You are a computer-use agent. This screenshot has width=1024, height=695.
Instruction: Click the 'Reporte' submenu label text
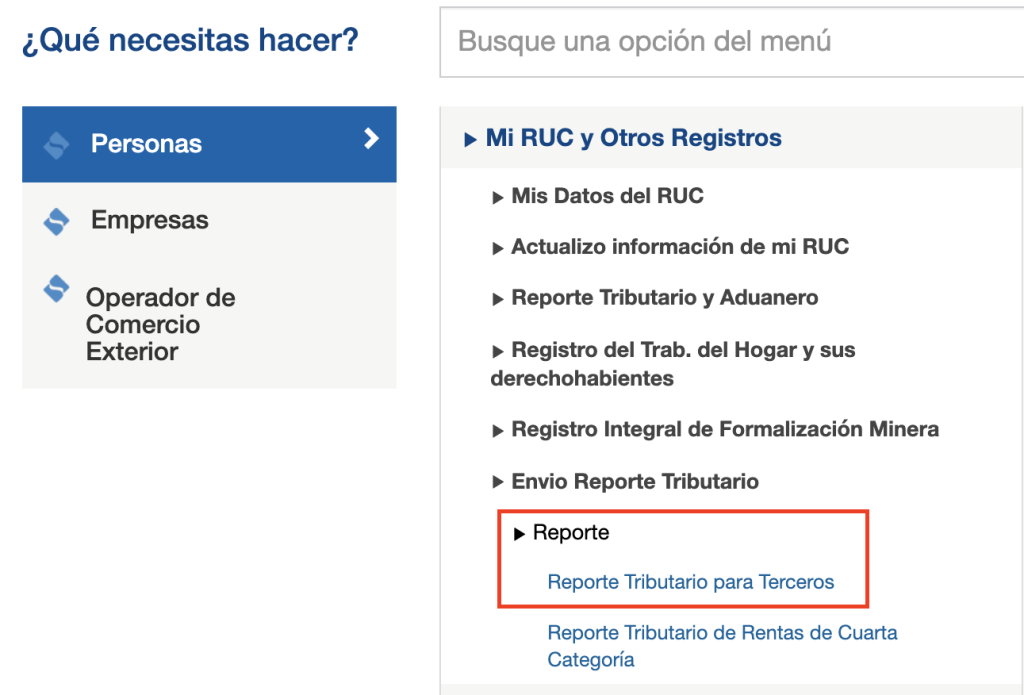pos(571,533)
